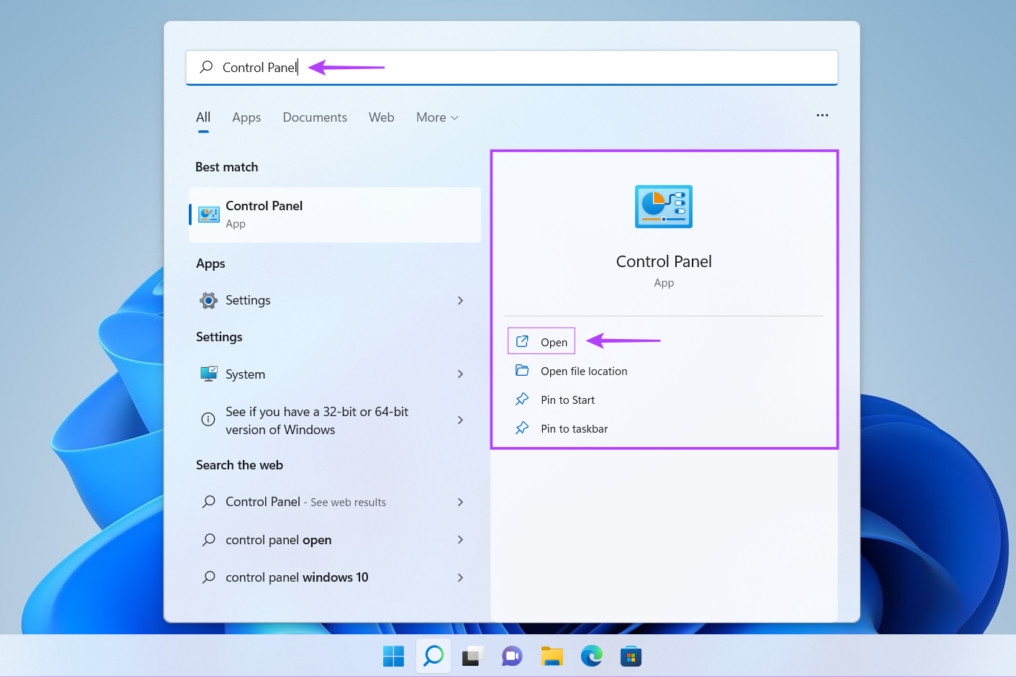1016x677 pixels.
Task: Open the three-dot options menu
Action: click(822, 115)
